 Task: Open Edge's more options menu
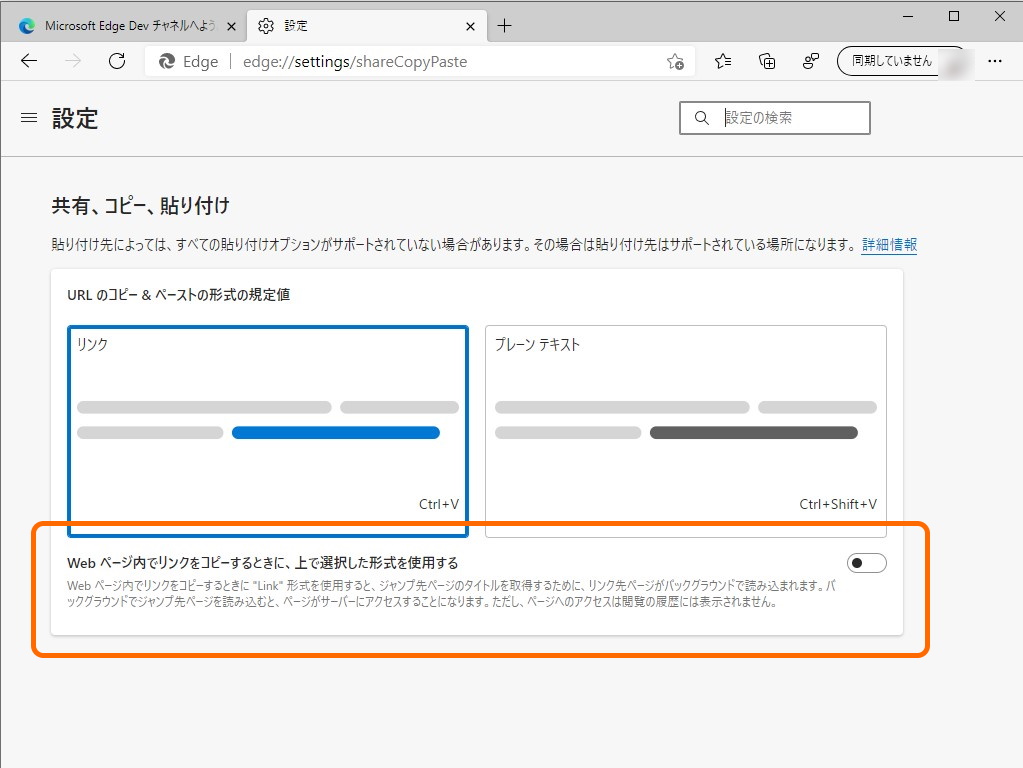pos(995,61)
